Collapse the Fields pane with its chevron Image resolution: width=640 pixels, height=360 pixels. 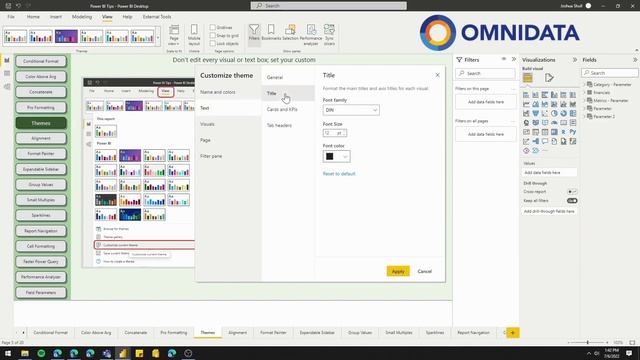[x=635, y=60]
